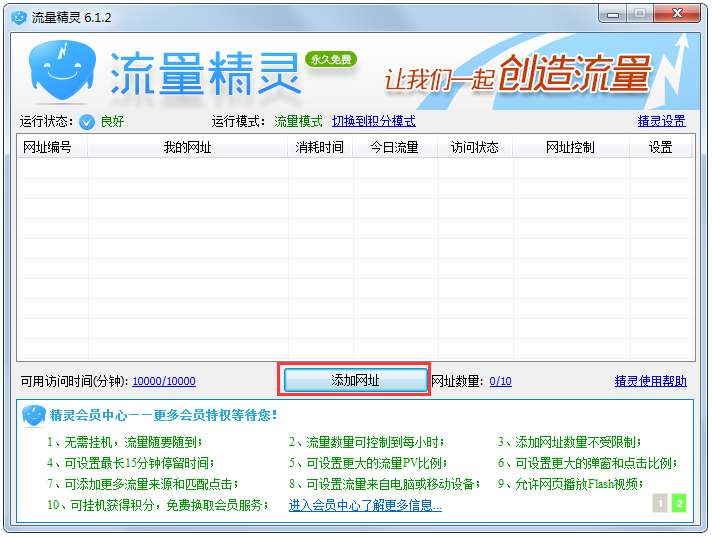Screen dimensions: 712x537
Task: Switch to member info page 1
Action: (x=660, y=503)
